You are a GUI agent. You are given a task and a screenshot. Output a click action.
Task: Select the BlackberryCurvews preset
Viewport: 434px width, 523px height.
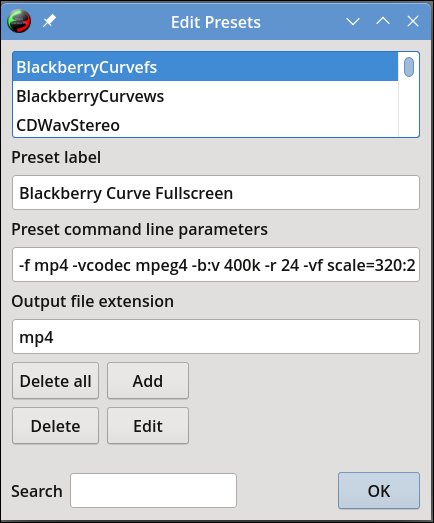pyautogui.click(x=205, y=96)
